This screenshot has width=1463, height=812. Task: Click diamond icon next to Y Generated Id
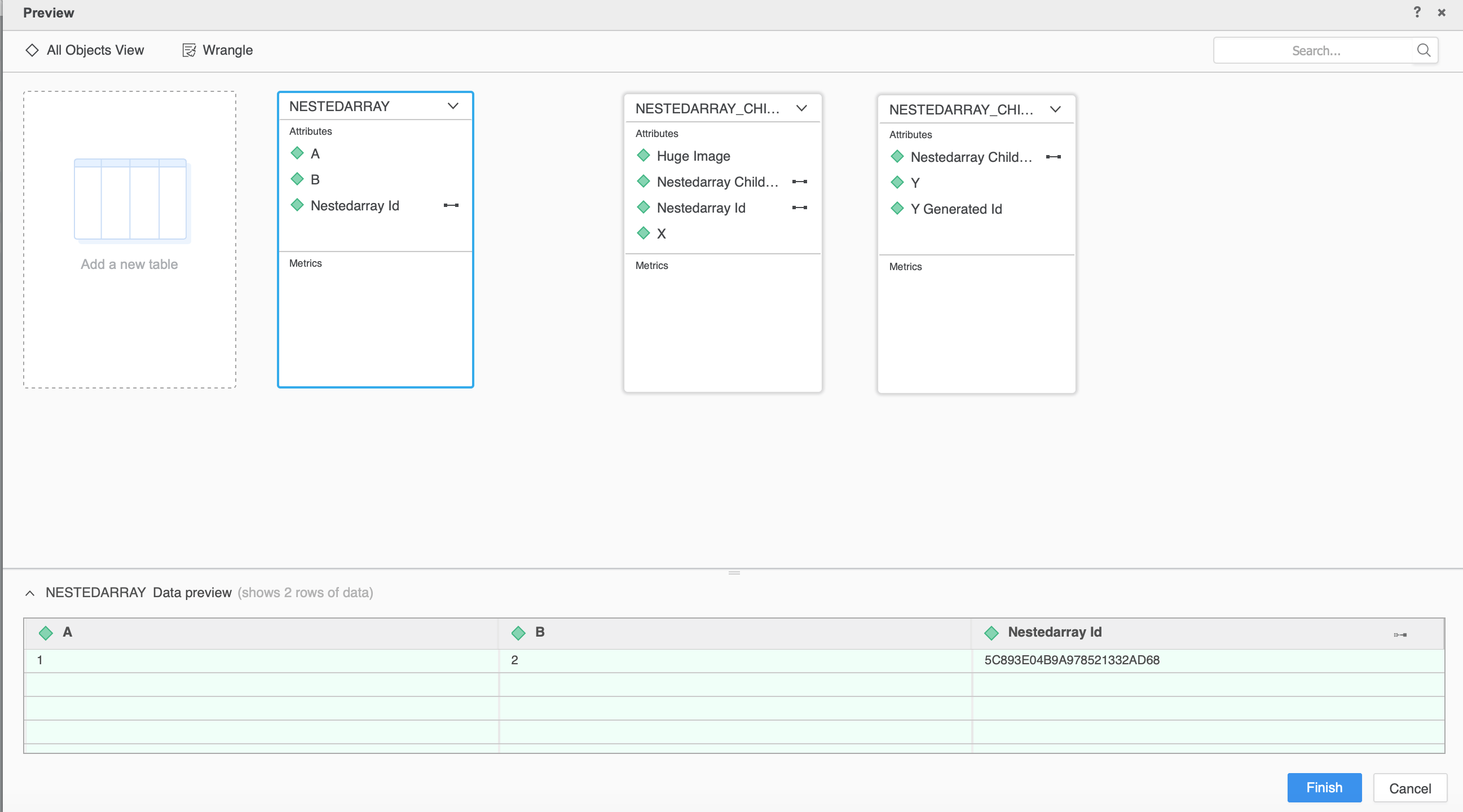(x=897, y=209)
